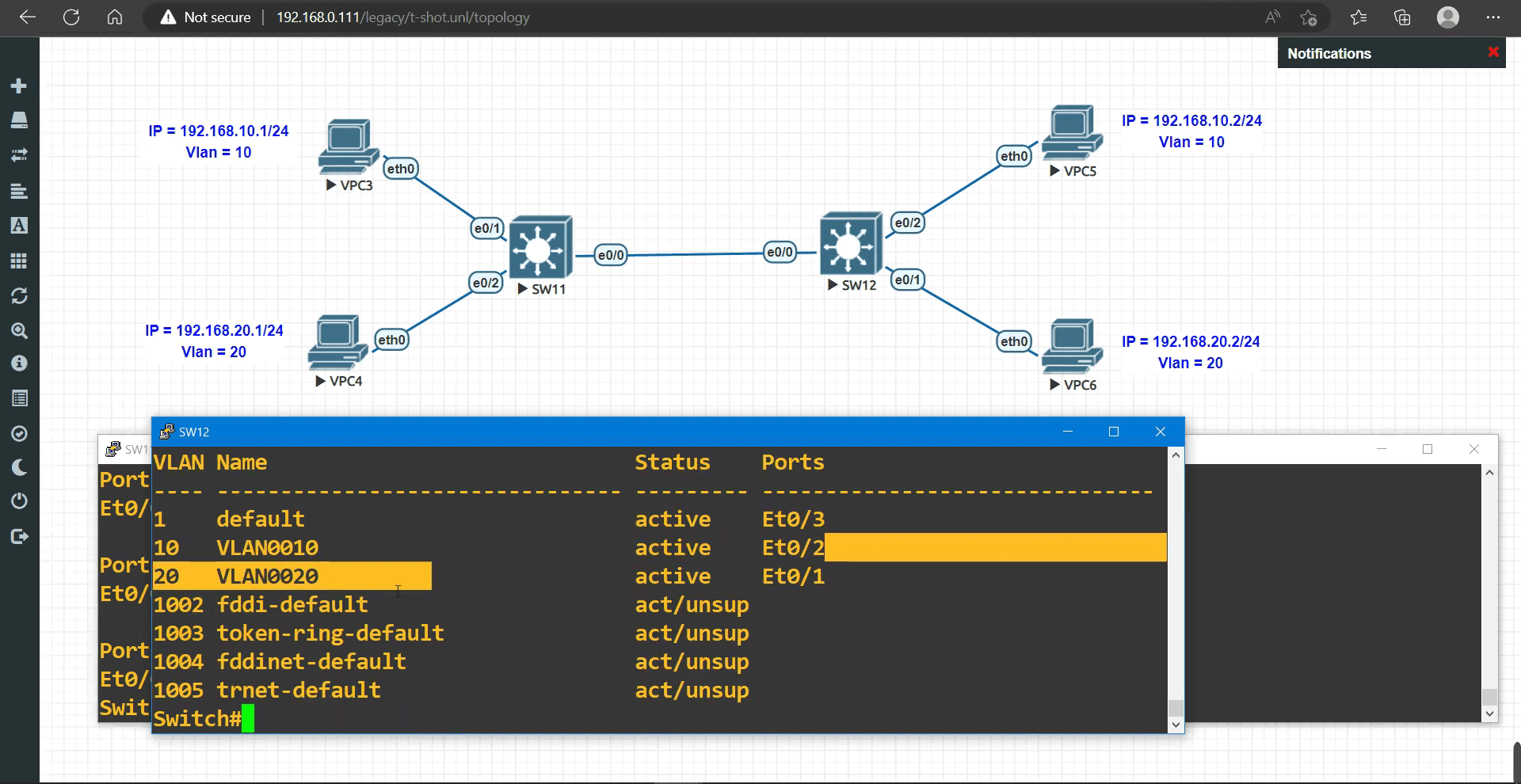Click the IP = 192.168.20.2/24 label
Screen dimensions: 1521x784
pos(1191,341)
